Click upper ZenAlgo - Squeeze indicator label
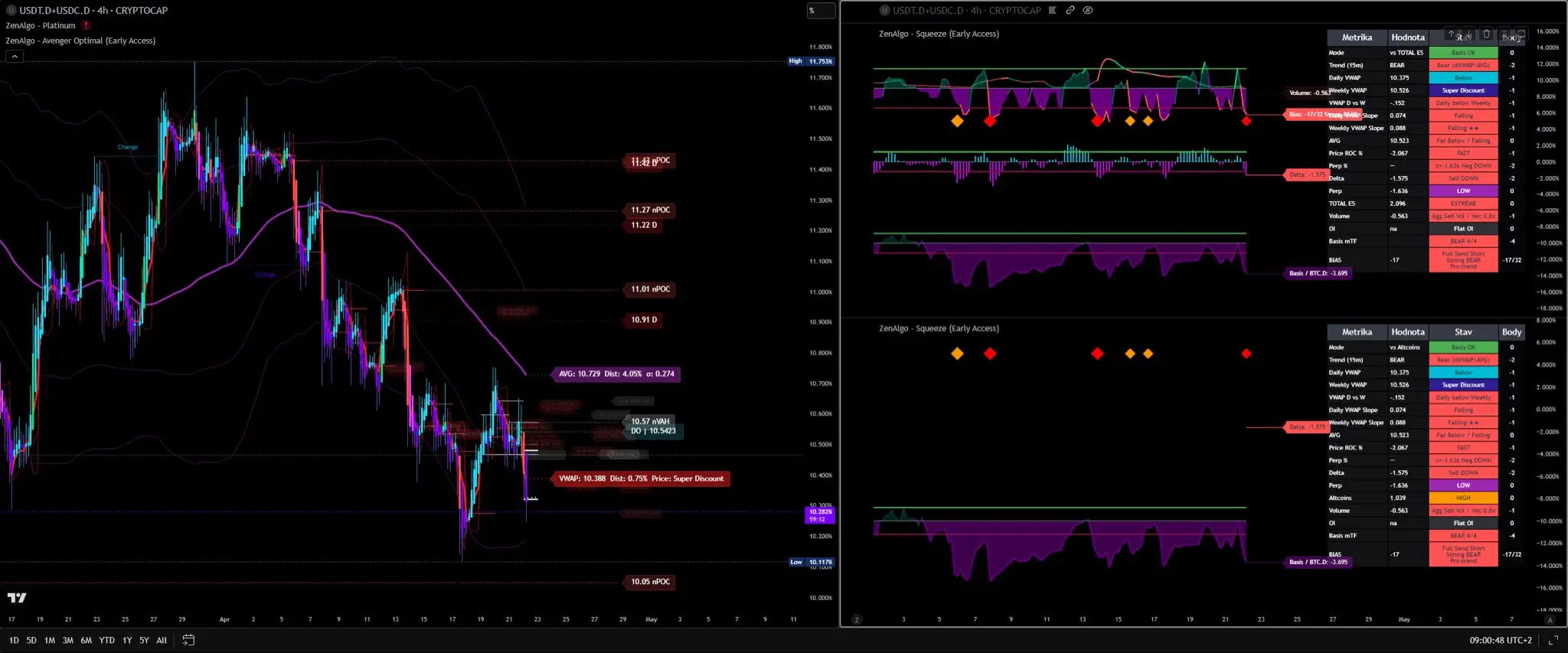 pos(939,34)
